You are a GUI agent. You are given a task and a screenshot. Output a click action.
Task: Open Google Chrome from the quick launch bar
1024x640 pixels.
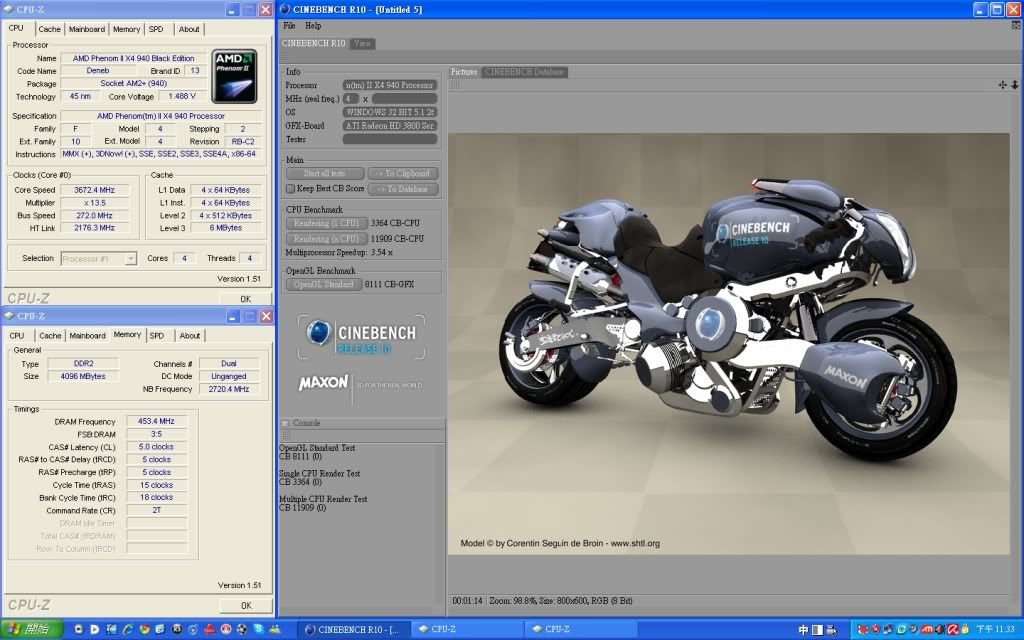click(144, 629)
